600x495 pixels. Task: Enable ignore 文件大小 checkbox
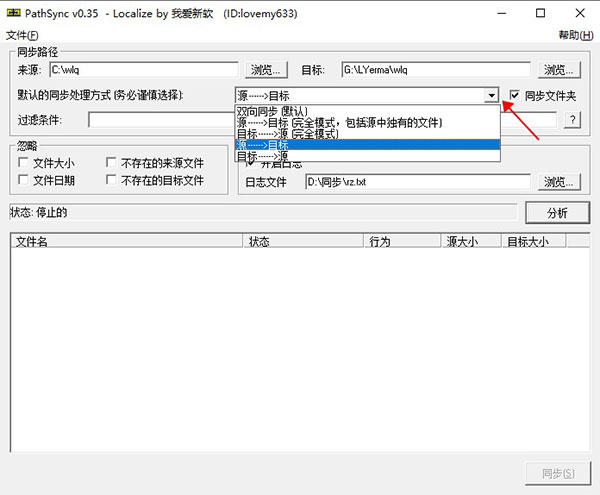click(x=23, y=163)
